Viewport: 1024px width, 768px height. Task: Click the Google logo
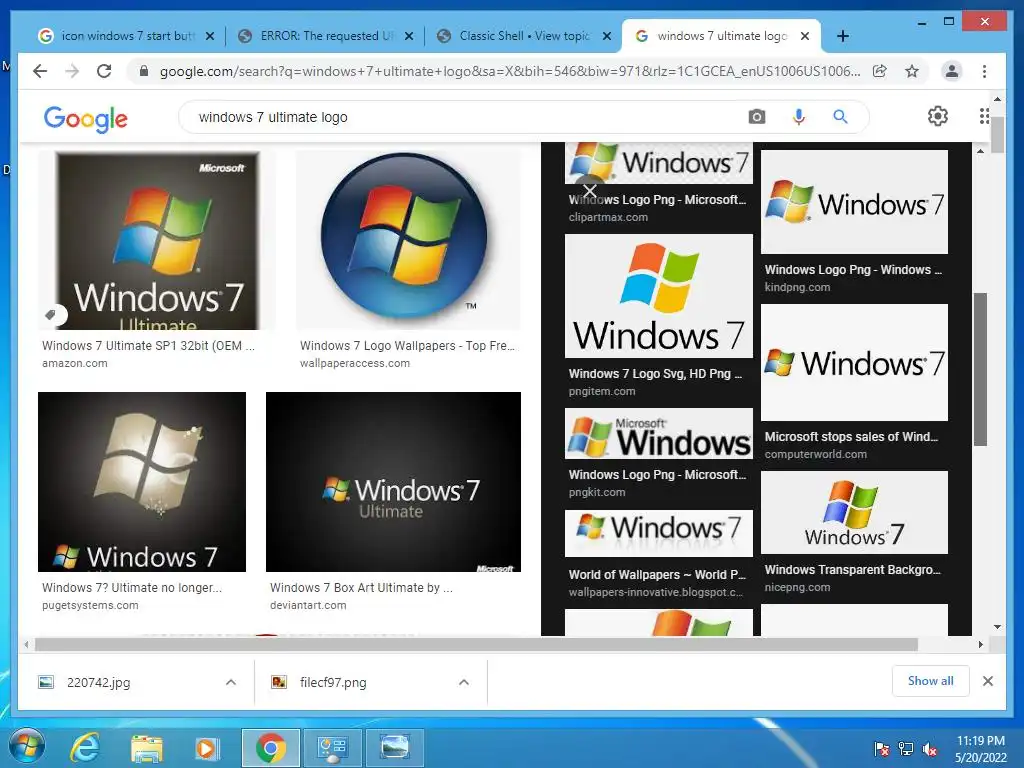tap(86, 119)
